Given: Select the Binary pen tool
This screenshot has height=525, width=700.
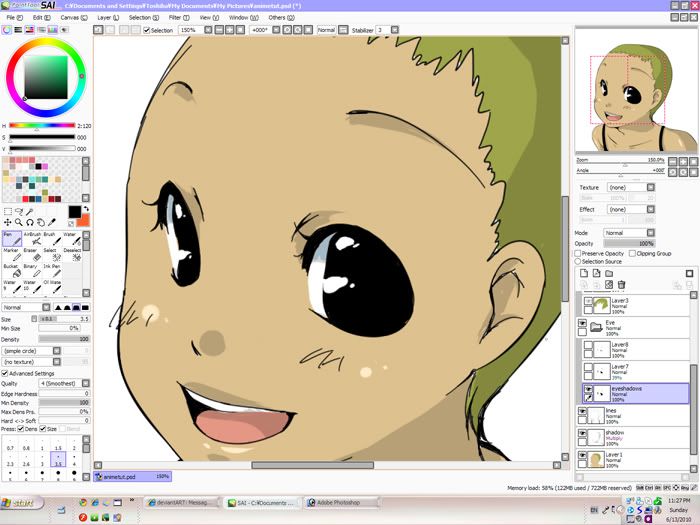Looking at the screenshot, I should click(32, 271).
